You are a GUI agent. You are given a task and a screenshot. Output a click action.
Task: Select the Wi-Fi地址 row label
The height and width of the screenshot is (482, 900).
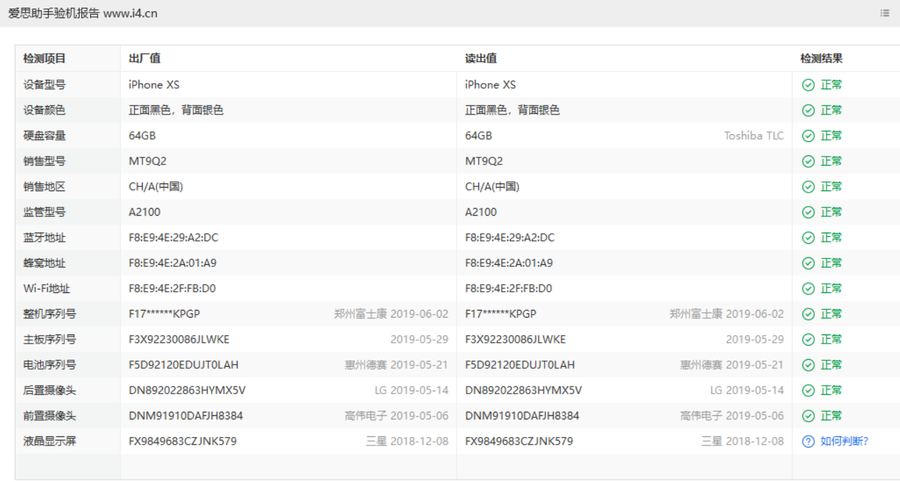point(49,289)
